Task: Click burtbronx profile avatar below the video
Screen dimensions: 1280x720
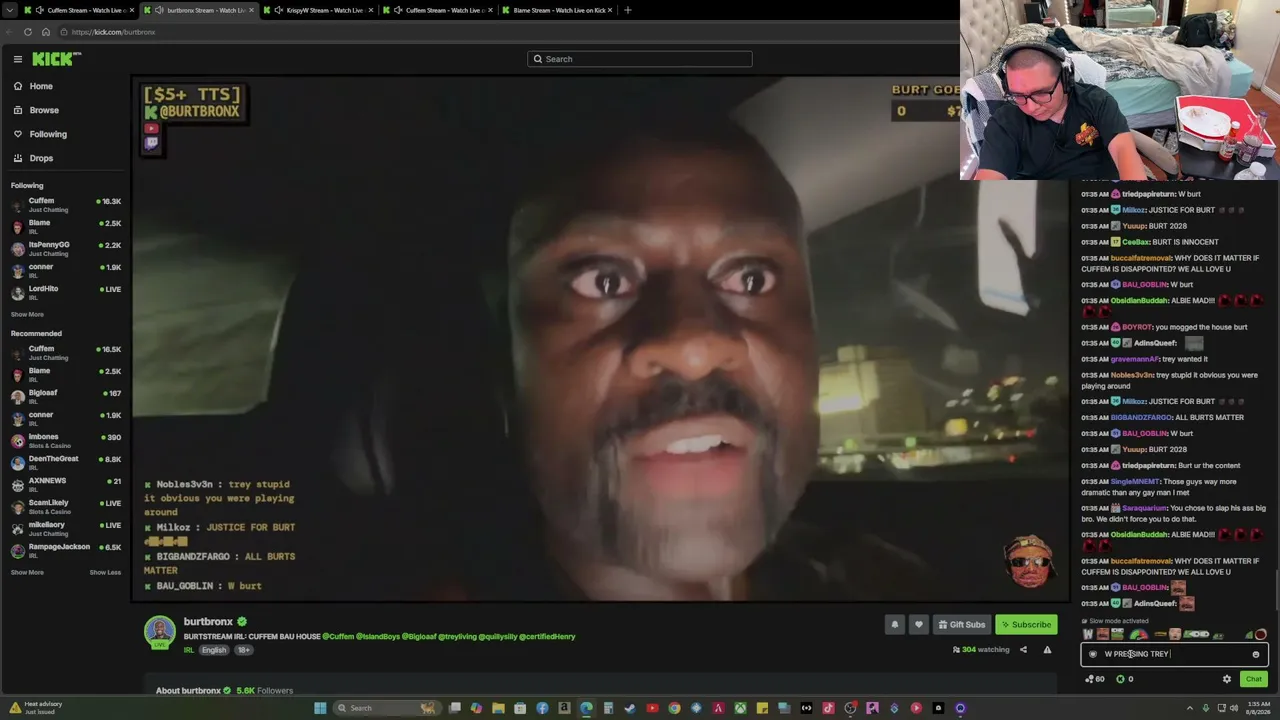Action: tap(160, 632)
